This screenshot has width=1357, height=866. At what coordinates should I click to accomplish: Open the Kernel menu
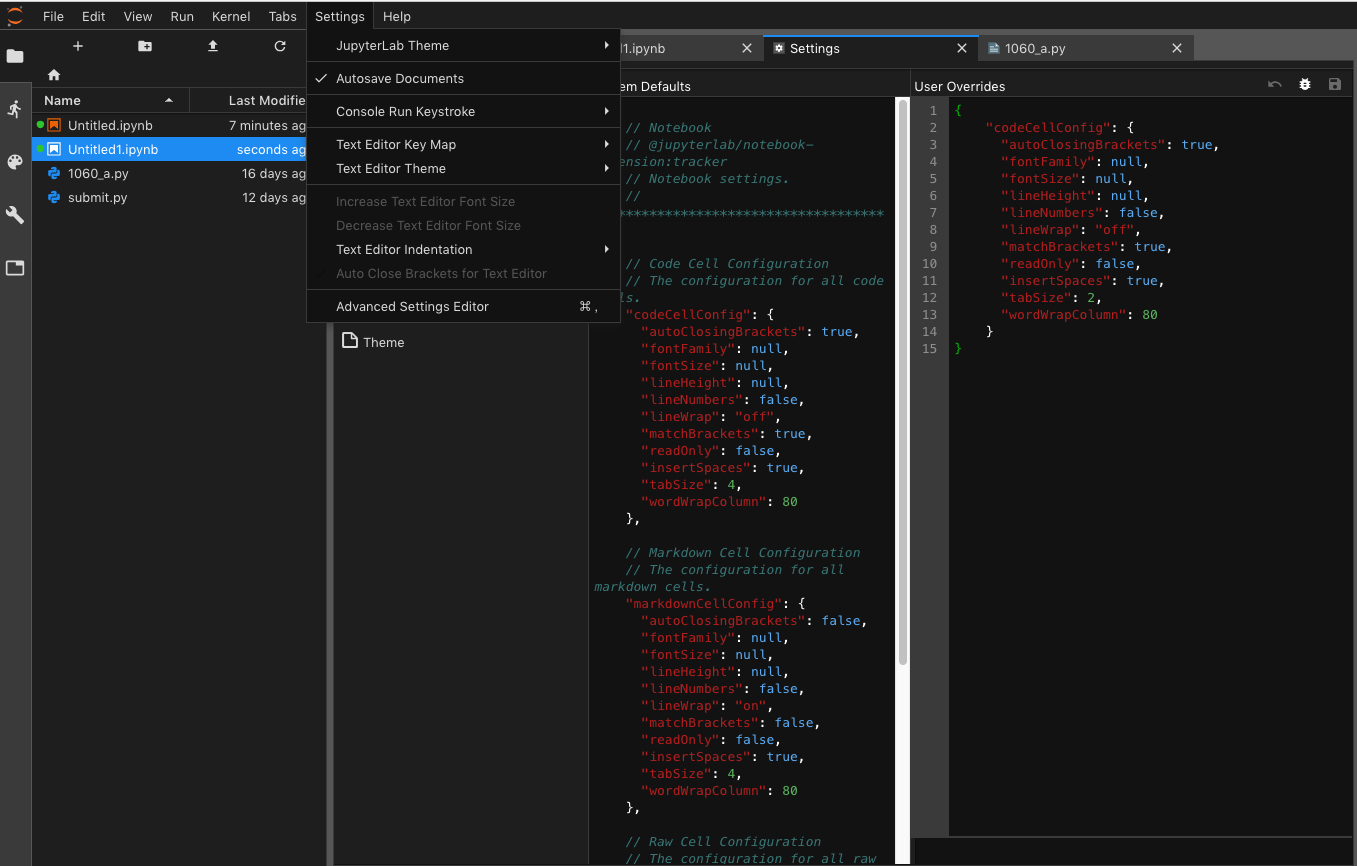(231, 16)
